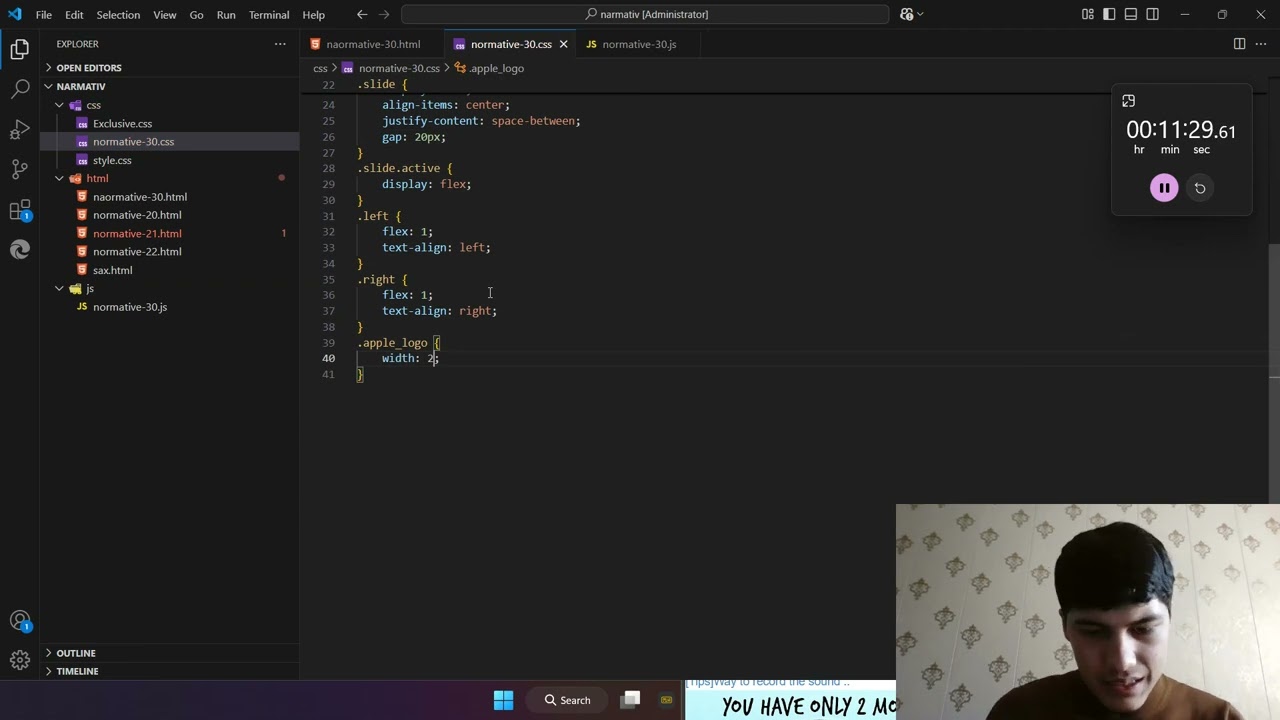
Task: Open the Terminal menu
Action: 269,14
